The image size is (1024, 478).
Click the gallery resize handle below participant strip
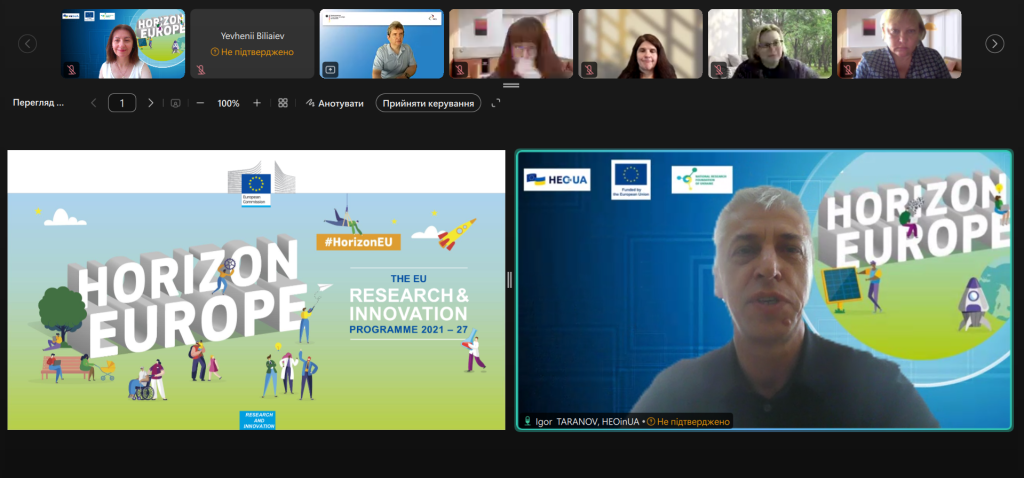tap(511, 85)
